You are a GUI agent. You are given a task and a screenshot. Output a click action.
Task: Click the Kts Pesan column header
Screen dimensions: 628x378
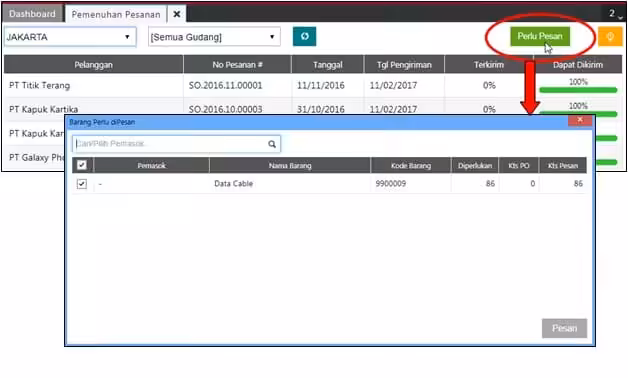click(563, 165)
